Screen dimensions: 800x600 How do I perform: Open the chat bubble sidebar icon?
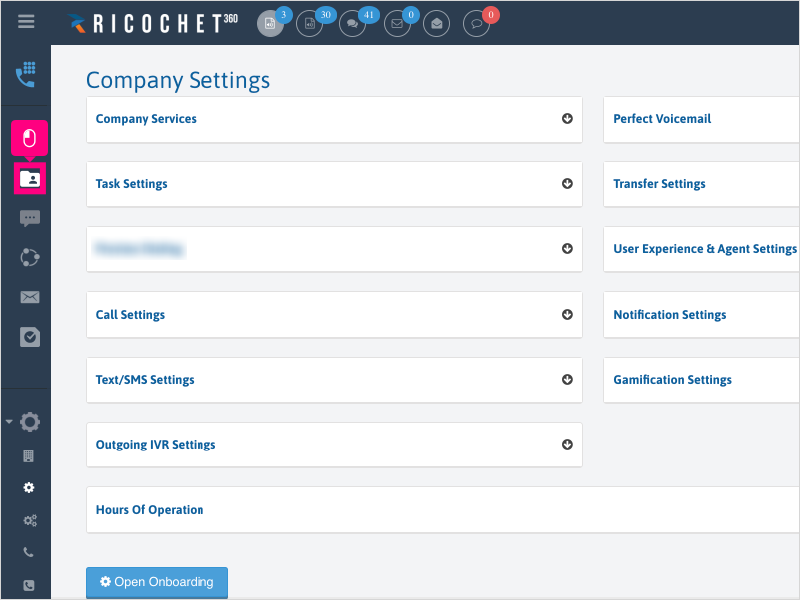pos(30,218)
